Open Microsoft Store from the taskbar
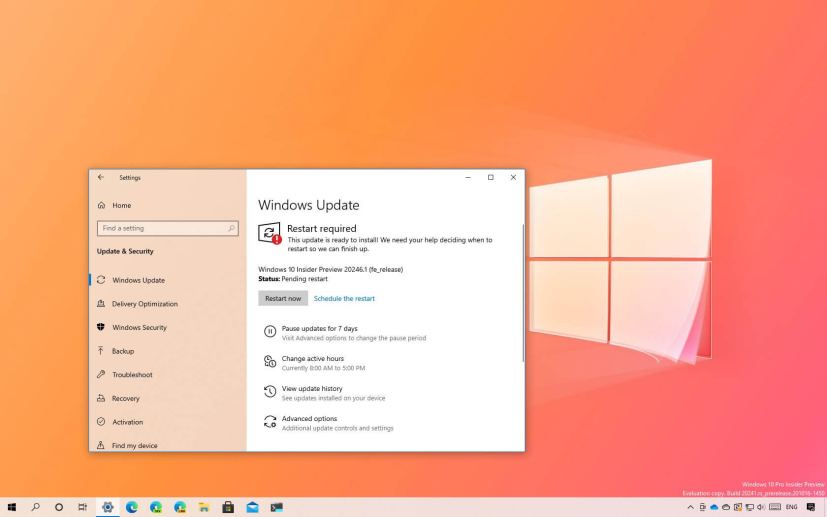Image resolution: width=827 pixels, height=517 pixels. [x=228, y=507]
